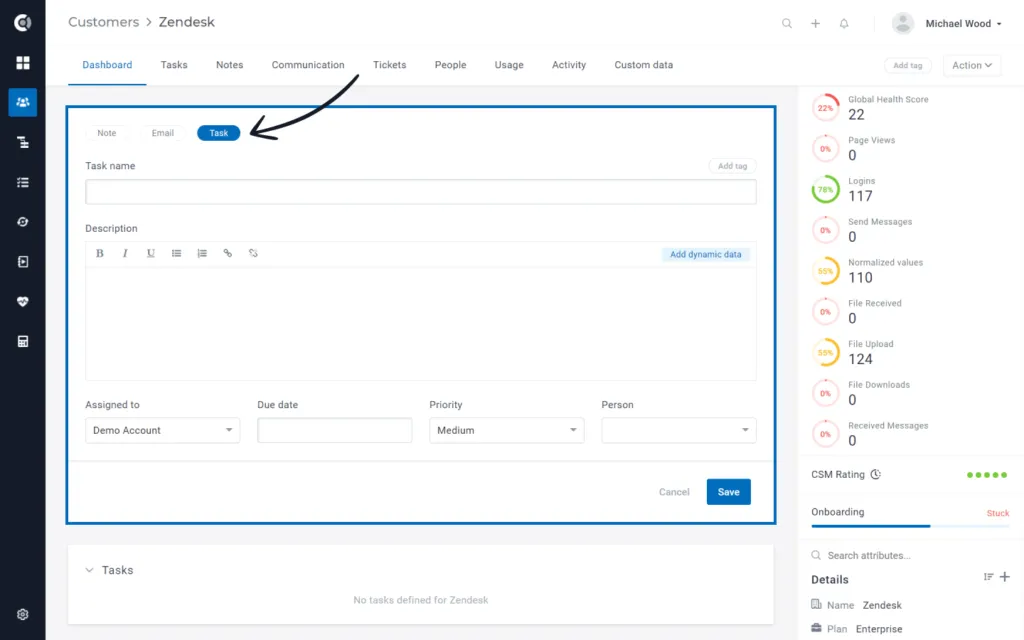Switch to the Usage tab
This screenshot has width=1024, height=640.
509,65
